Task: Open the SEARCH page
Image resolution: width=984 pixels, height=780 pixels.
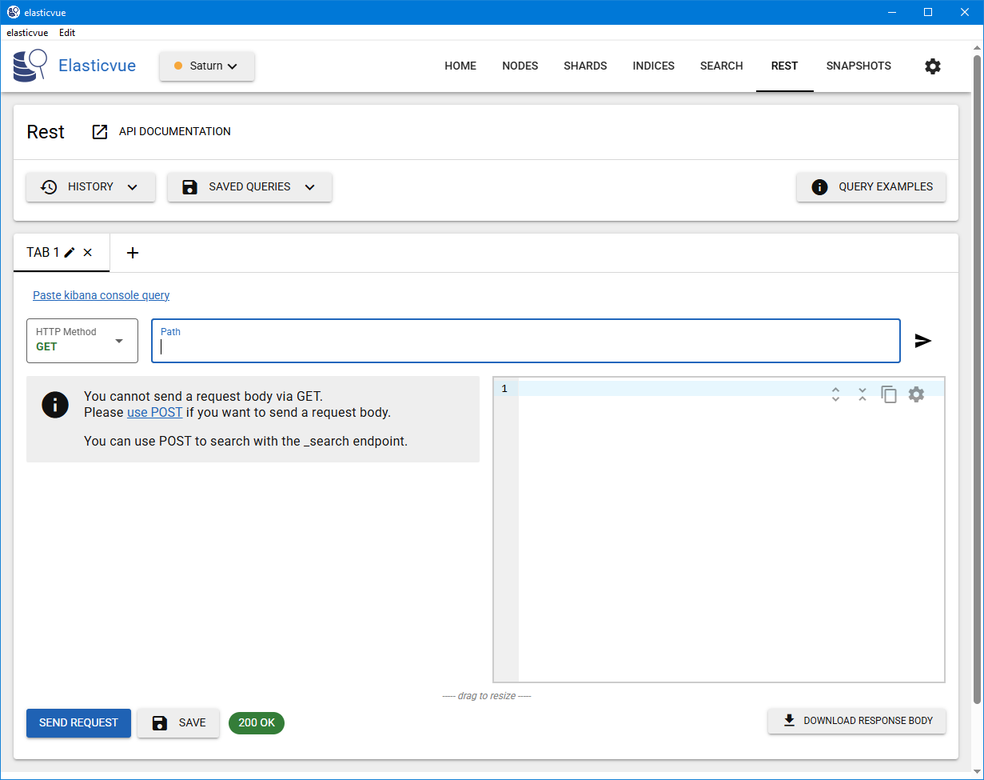Action: click(721, 66)
